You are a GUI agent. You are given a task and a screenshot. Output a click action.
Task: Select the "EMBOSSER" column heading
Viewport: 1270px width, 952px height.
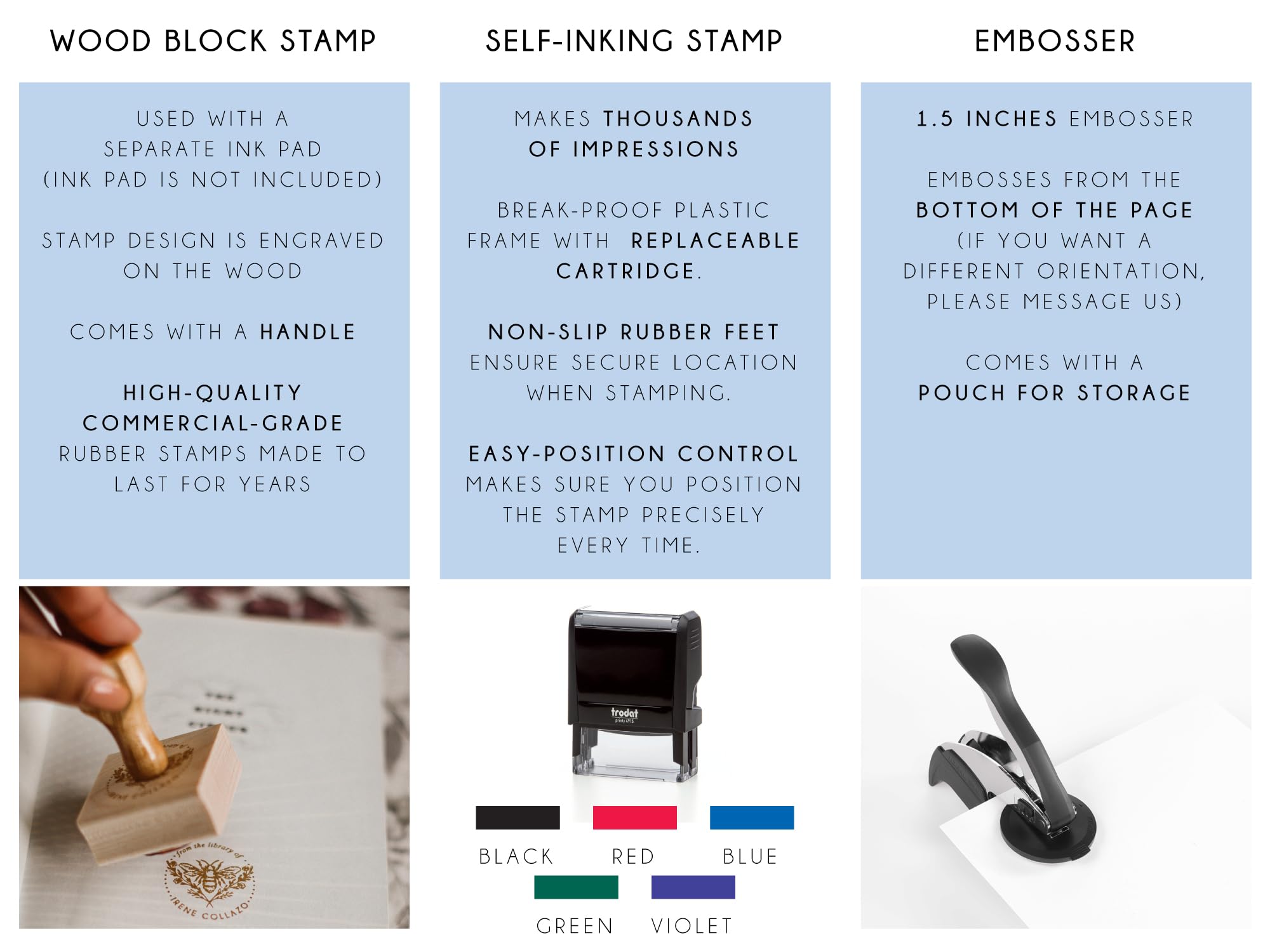1055,41
